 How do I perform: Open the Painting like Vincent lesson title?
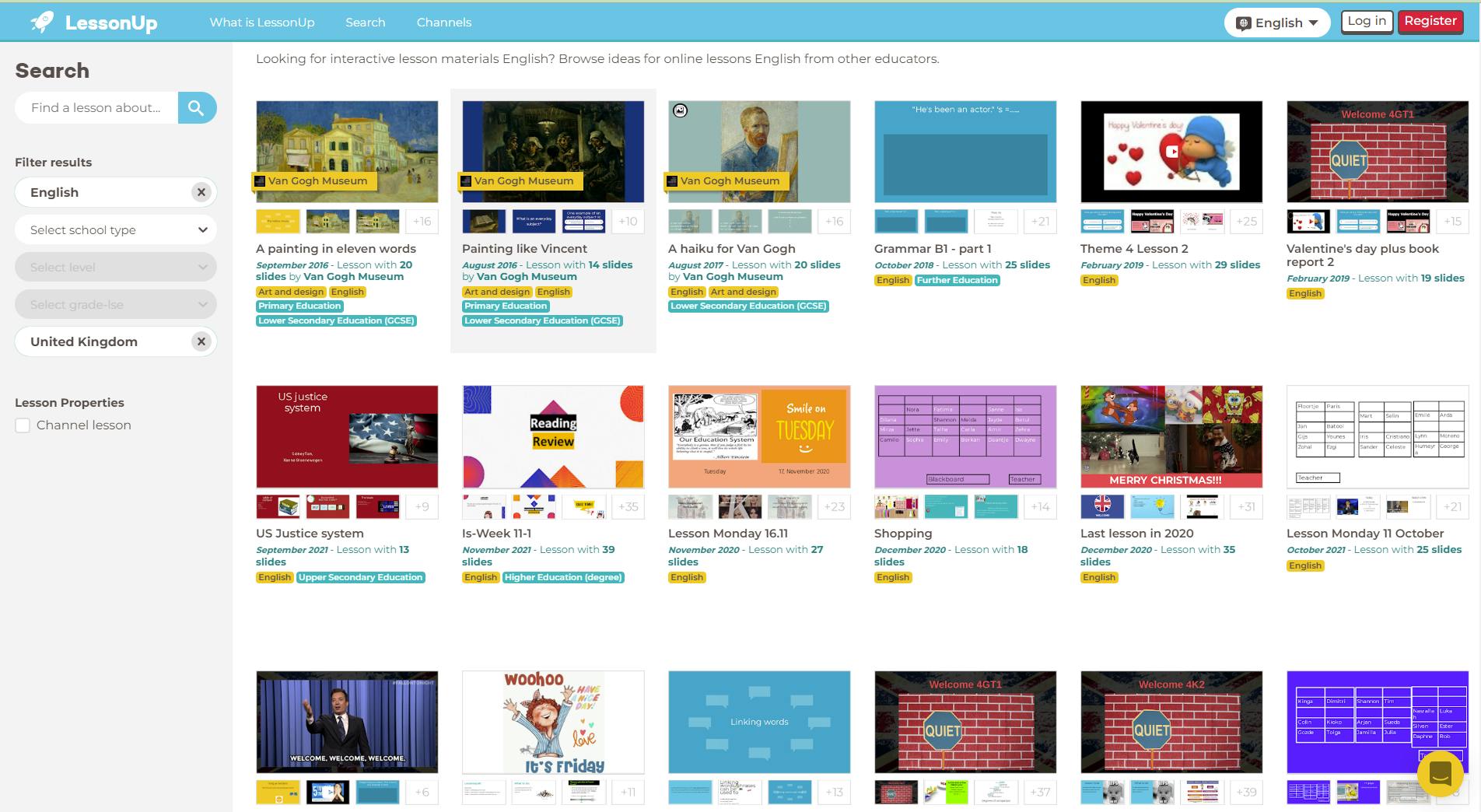coord(524,249)
